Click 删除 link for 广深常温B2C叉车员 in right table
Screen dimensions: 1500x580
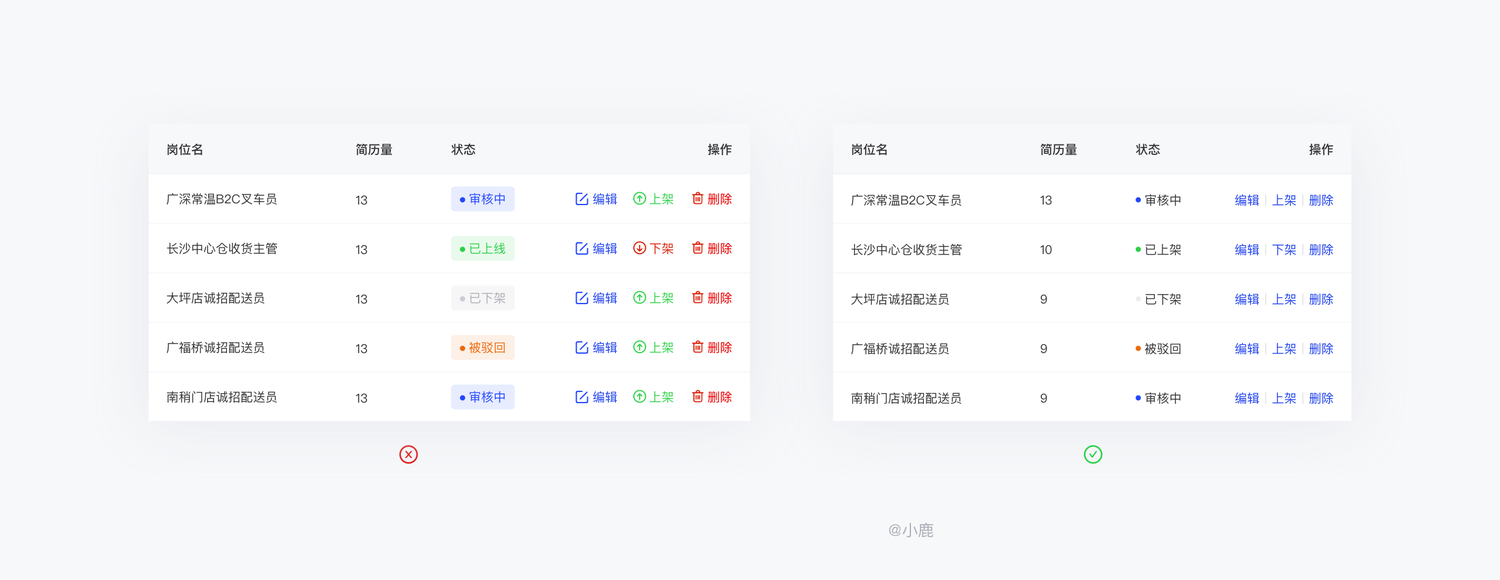click(x=1321, y=200)
